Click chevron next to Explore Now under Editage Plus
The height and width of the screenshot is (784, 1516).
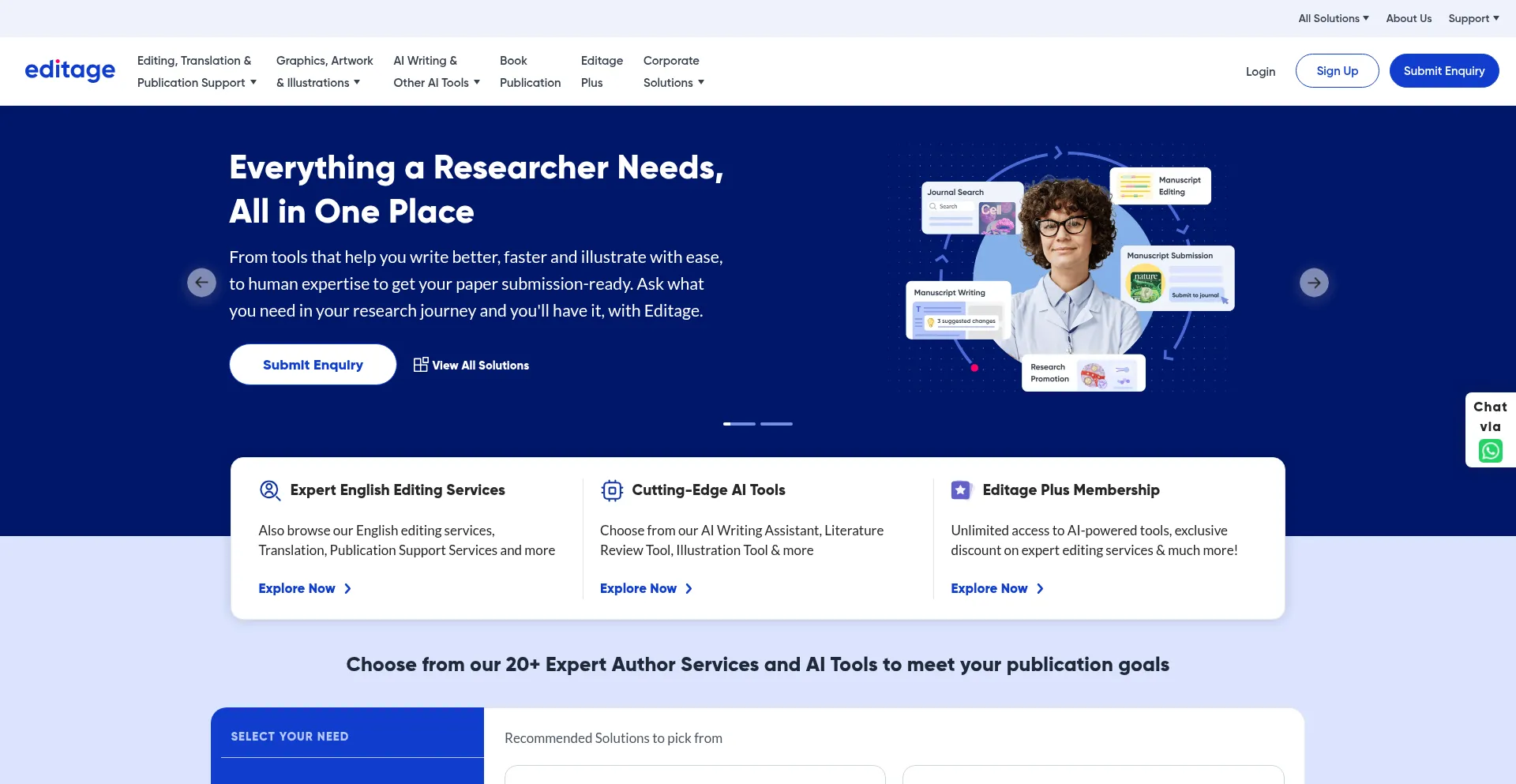1040,588
